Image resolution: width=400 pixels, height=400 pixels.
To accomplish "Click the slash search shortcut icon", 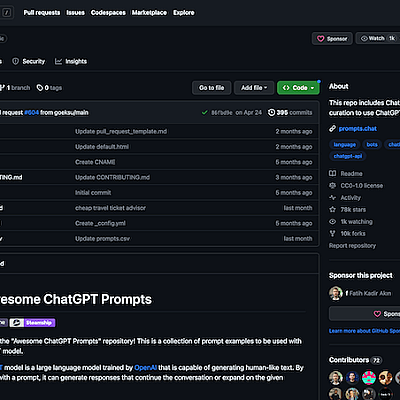I will [x=7, y=13].
